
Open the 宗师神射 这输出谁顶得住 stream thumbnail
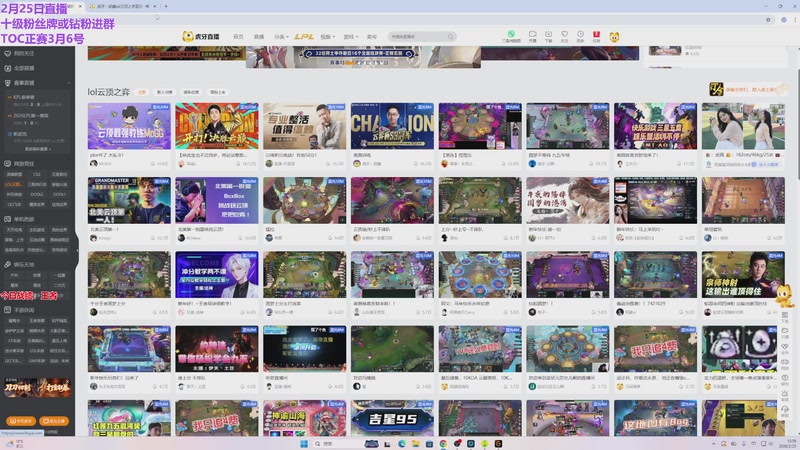click(743, 274)
